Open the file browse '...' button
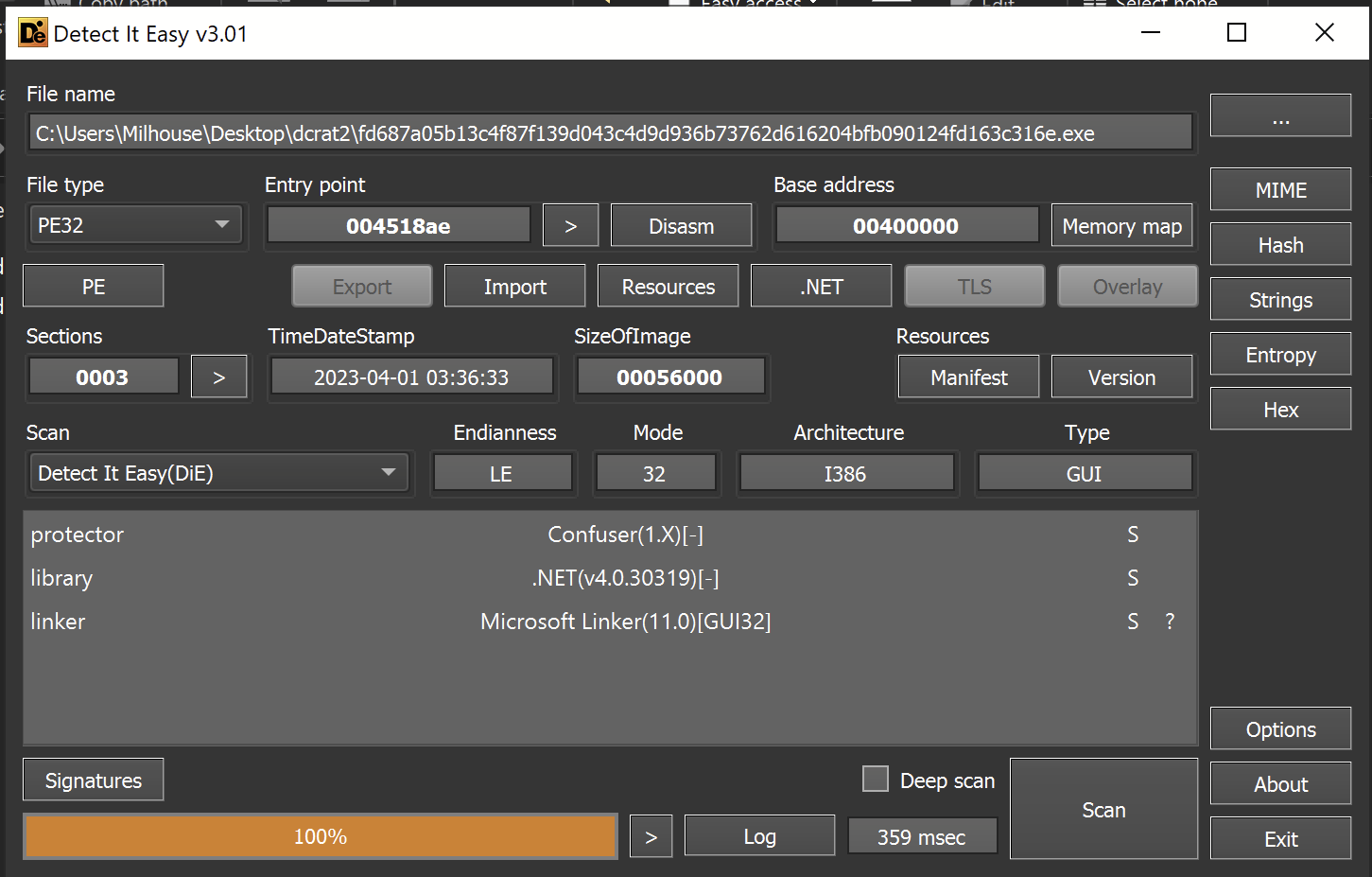The image size is (1372, 877). (1280, 115)
